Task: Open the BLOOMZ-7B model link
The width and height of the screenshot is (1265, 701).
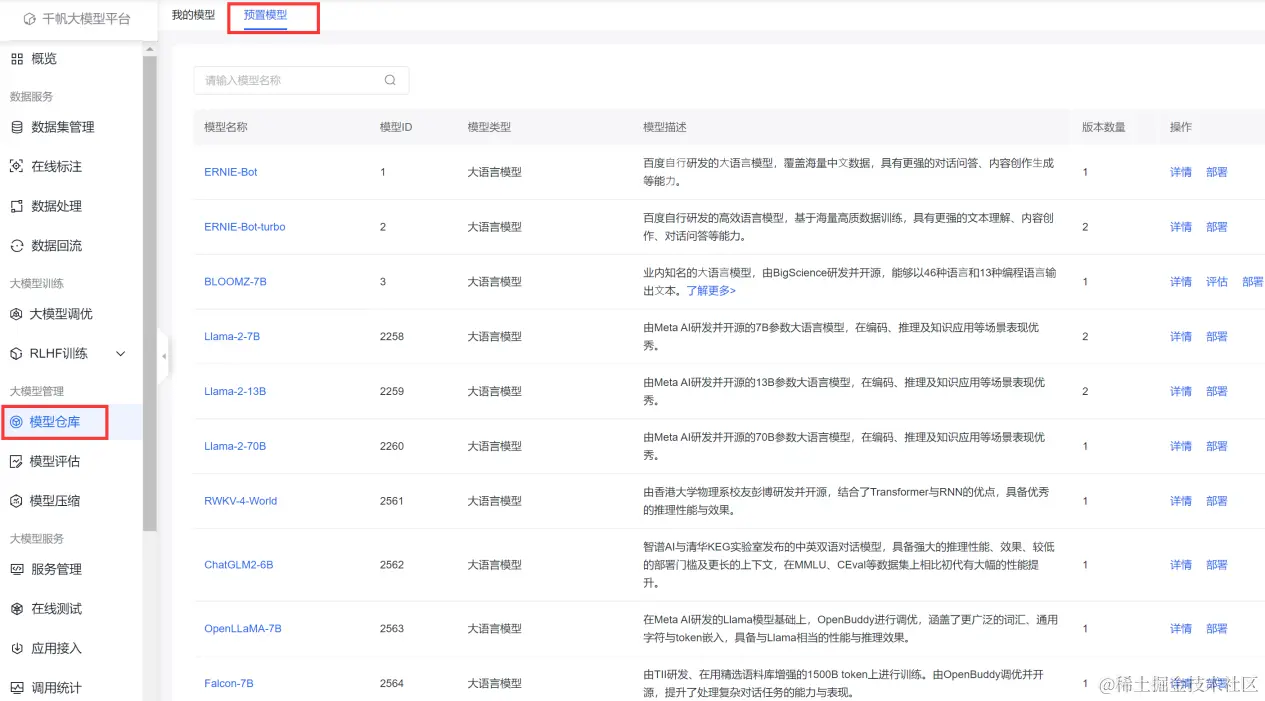Action: coord(235,282)
